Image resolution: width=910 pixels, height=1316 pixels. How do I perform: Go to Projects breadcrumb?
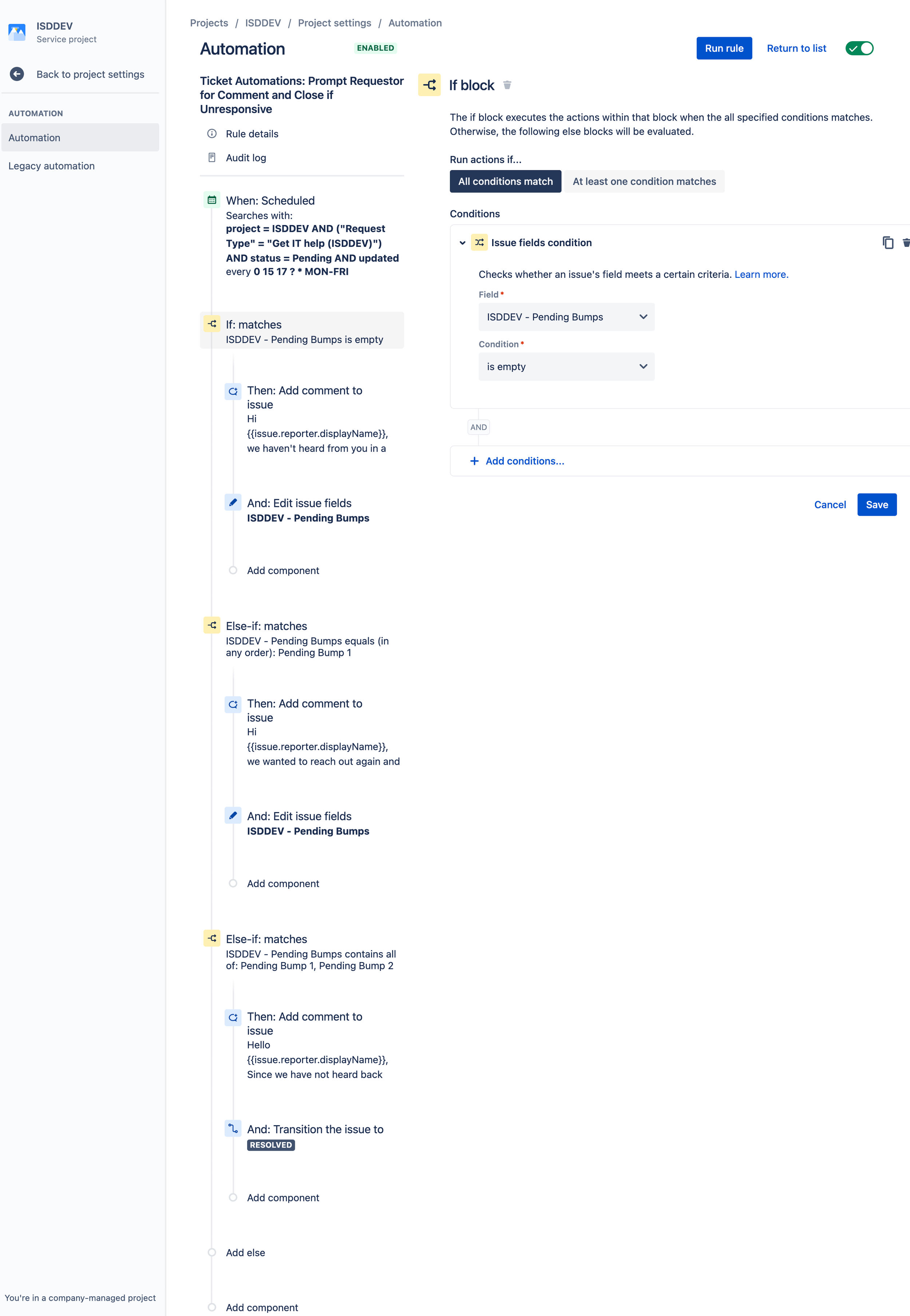tap(209, 23)
